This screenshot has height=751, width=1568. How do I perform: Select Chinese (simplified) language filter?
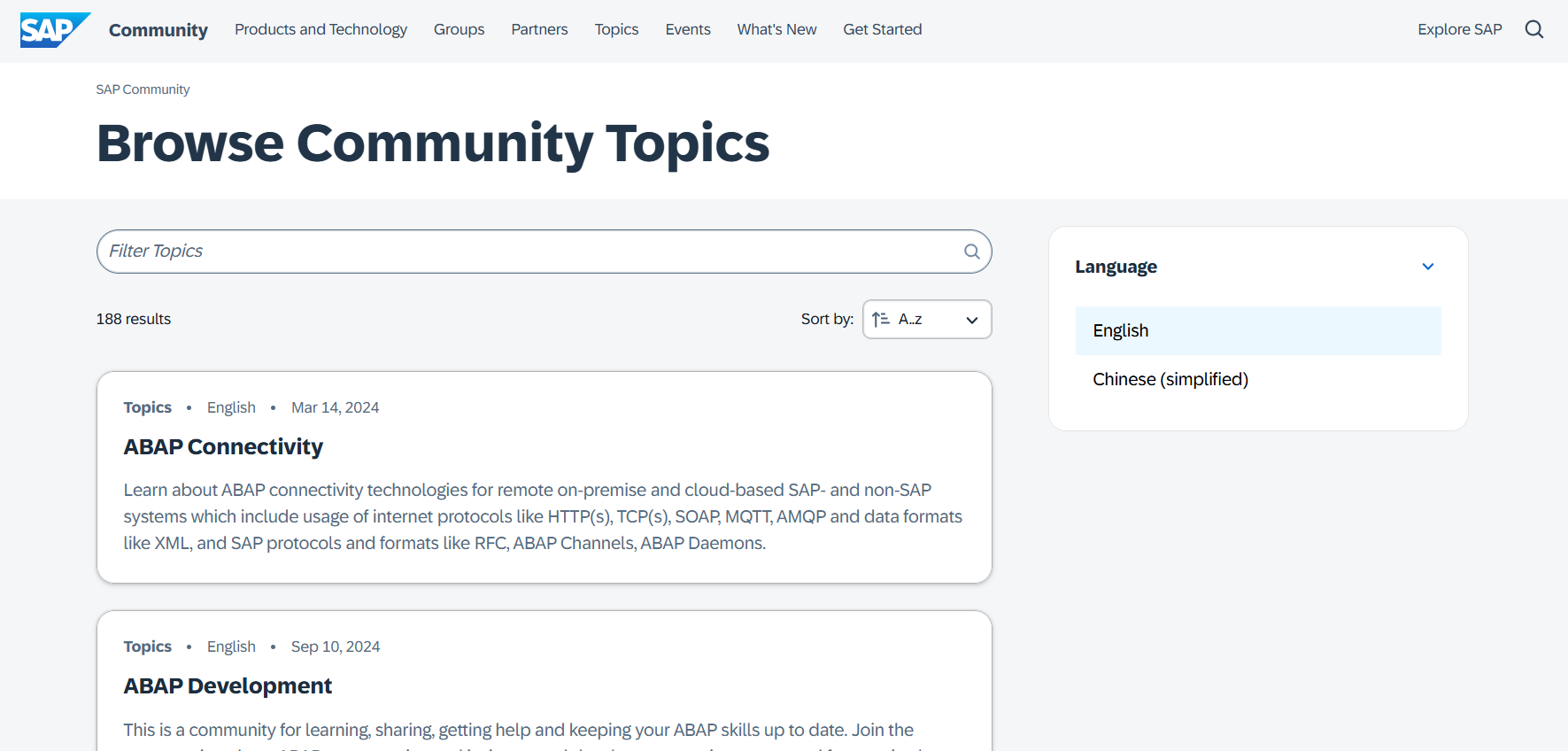[x=1170, y=379]
